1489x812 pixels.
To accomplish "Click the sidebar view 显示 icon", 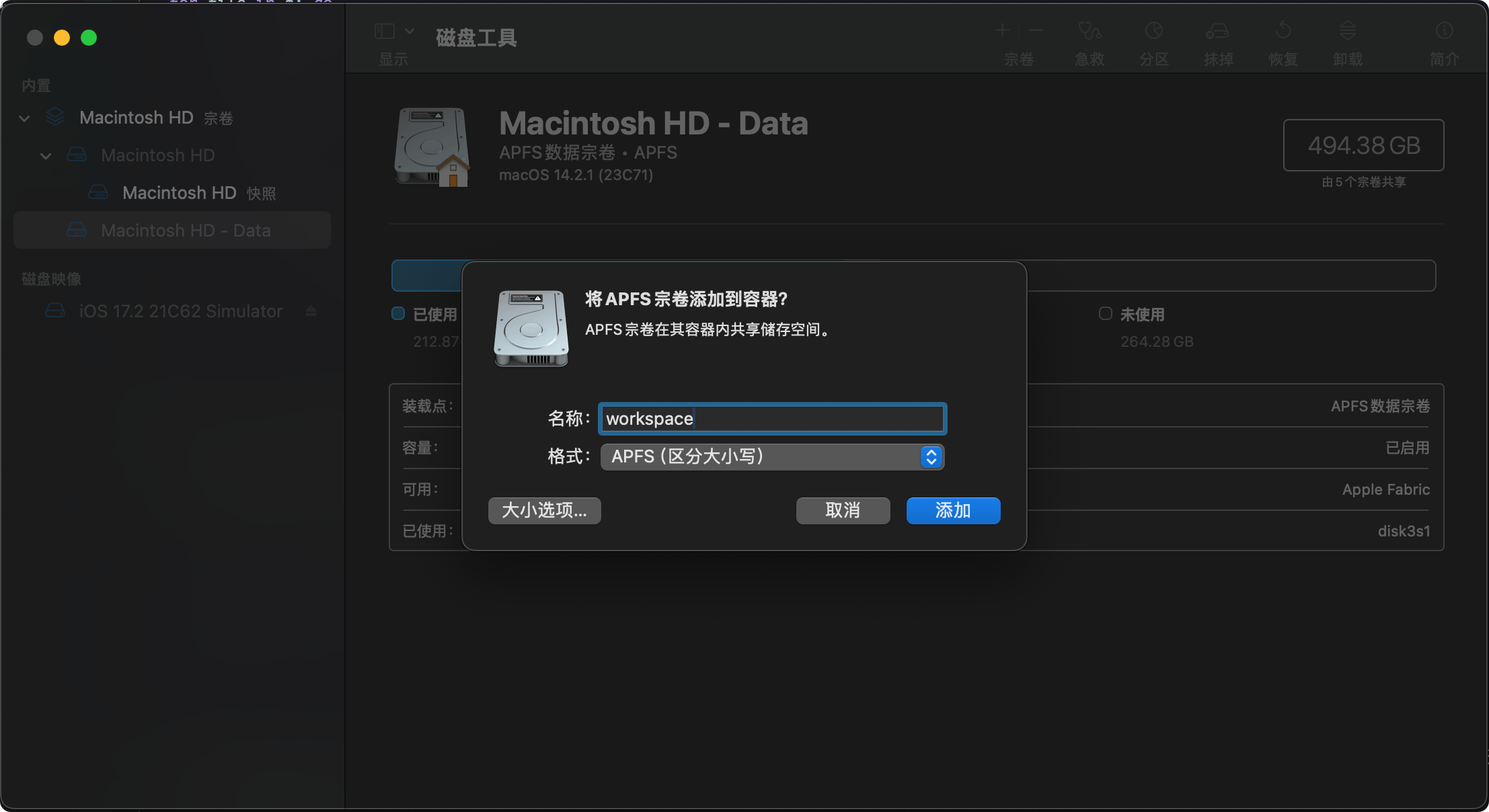I will pos(385,31).
